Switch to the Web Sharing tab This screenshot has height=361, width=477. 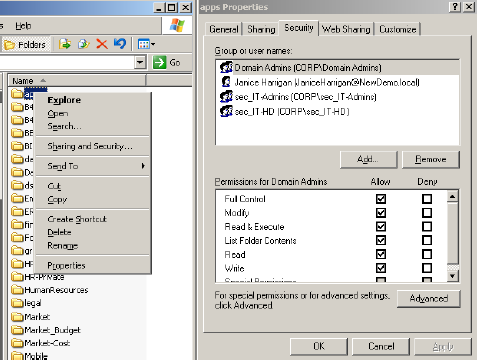click(346, 29)
